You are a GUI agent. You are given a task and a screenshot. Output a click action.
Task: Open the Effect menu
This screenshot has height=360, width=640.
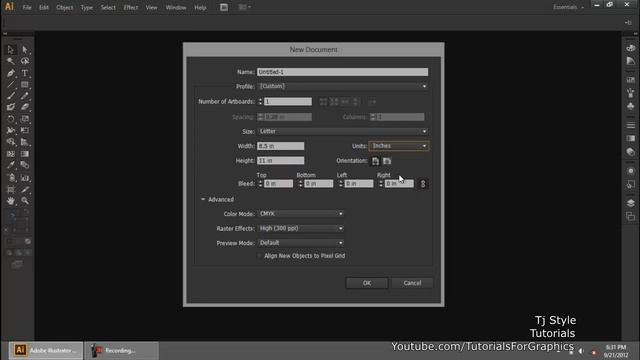(131, 7)
